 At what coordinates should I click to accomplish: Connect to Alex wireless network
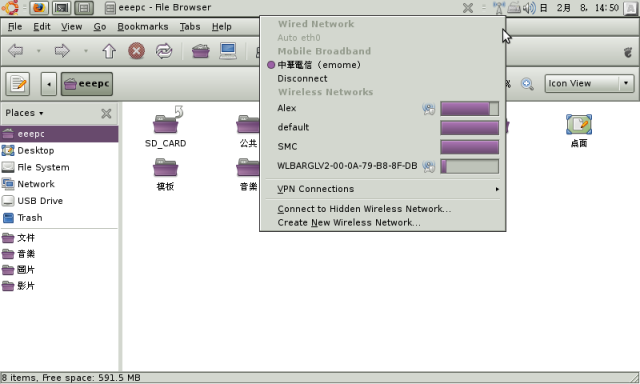(x=383, y=108)
